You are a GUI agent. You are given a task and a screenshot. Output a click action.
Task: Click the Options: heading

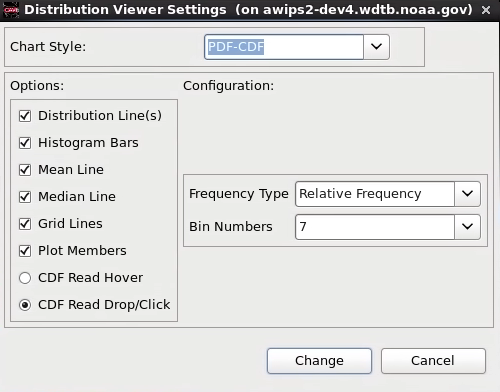tap(37, 86)
